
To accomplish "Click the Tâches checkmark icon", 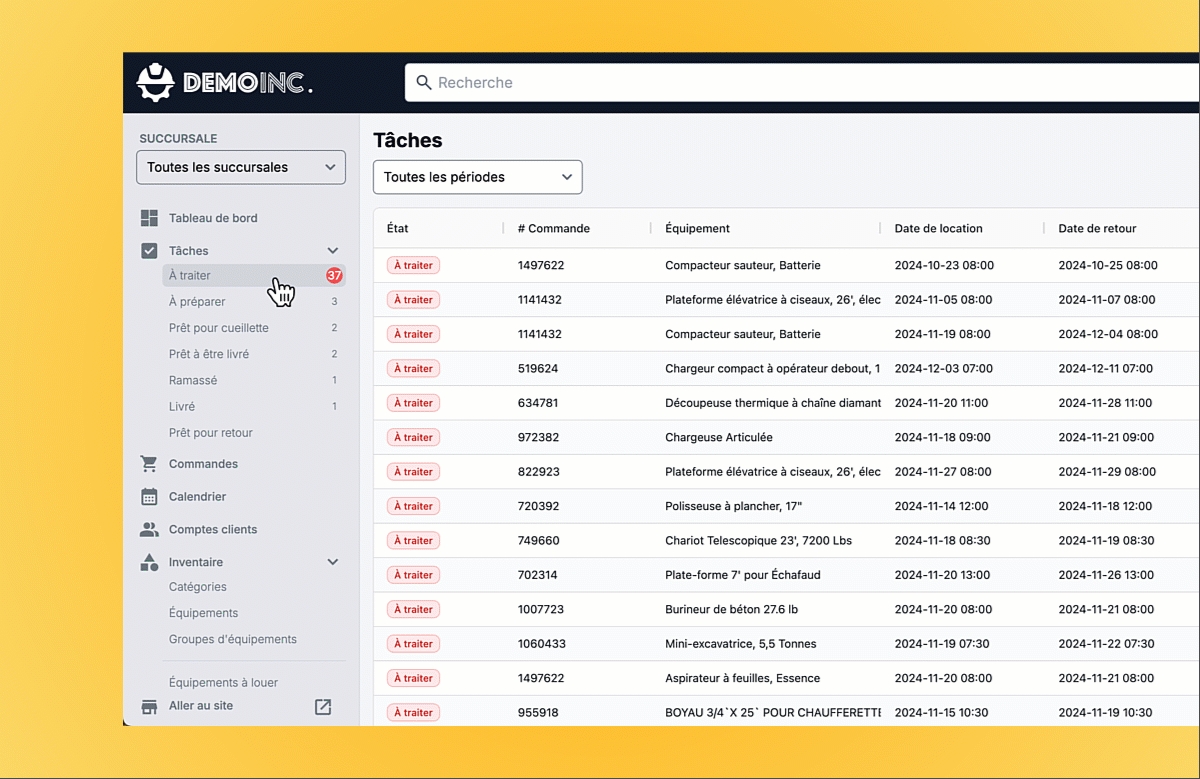I will pos(149,251).
